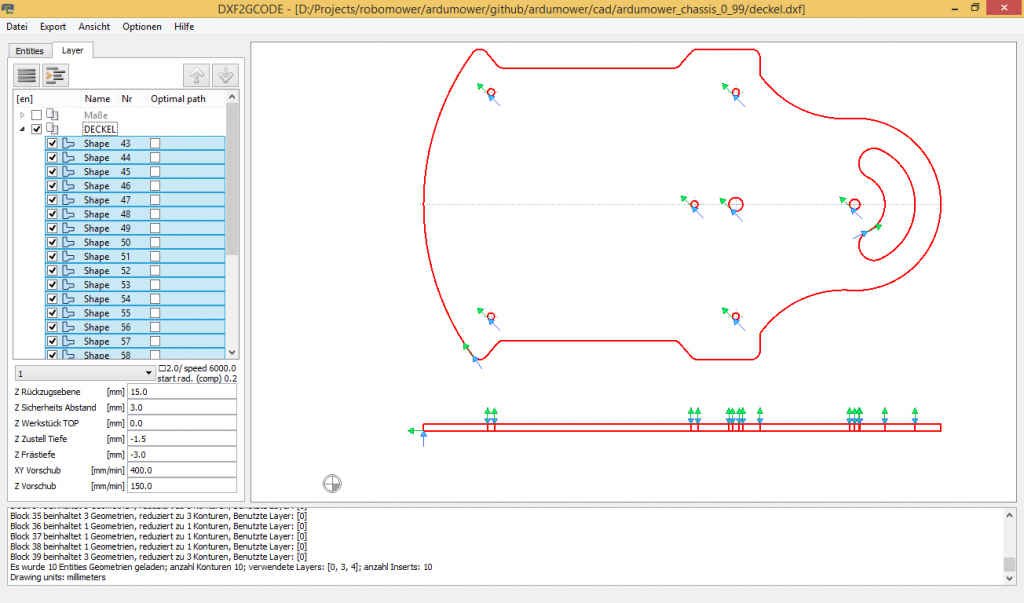Image resolution: width=1024 pixels, height=603 pixels.
Task: Open the Hilfe menu
Action: point(185,27)
